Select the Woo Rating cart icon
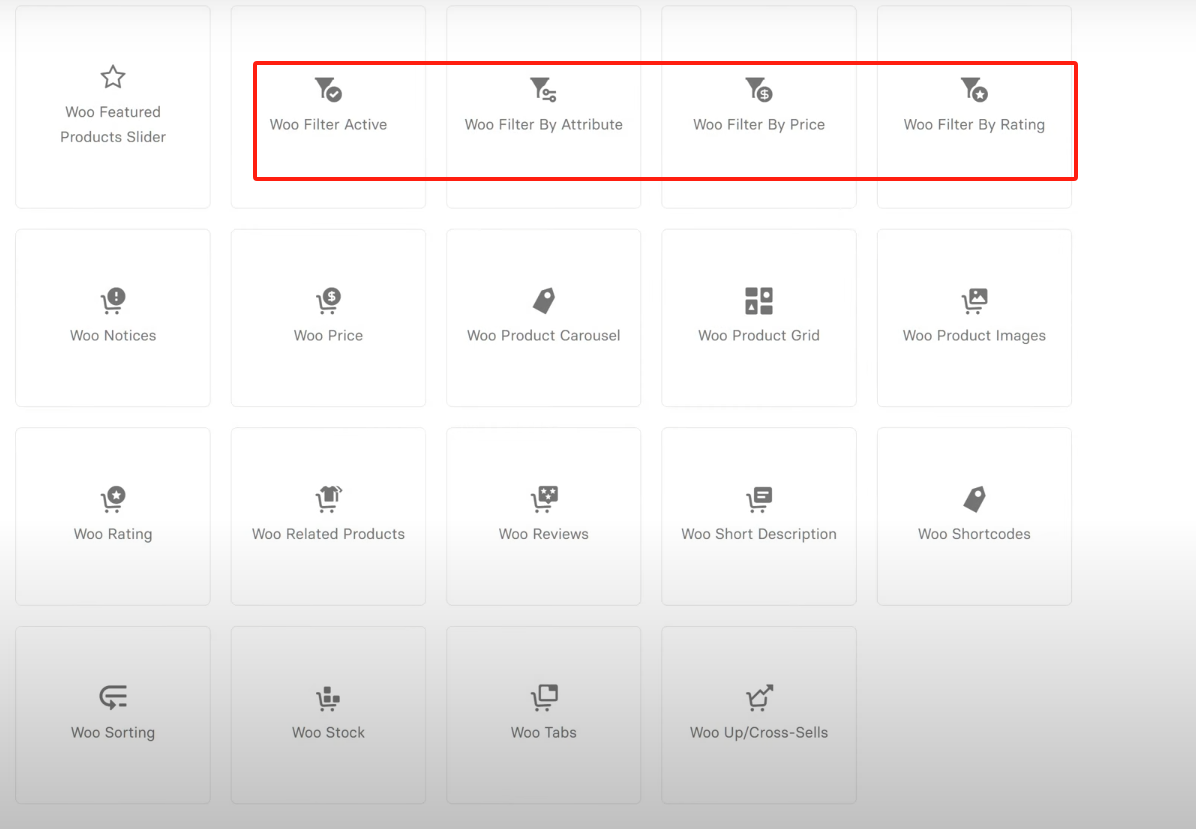This screenshot has height=829, width=1196. pos(113,498)
